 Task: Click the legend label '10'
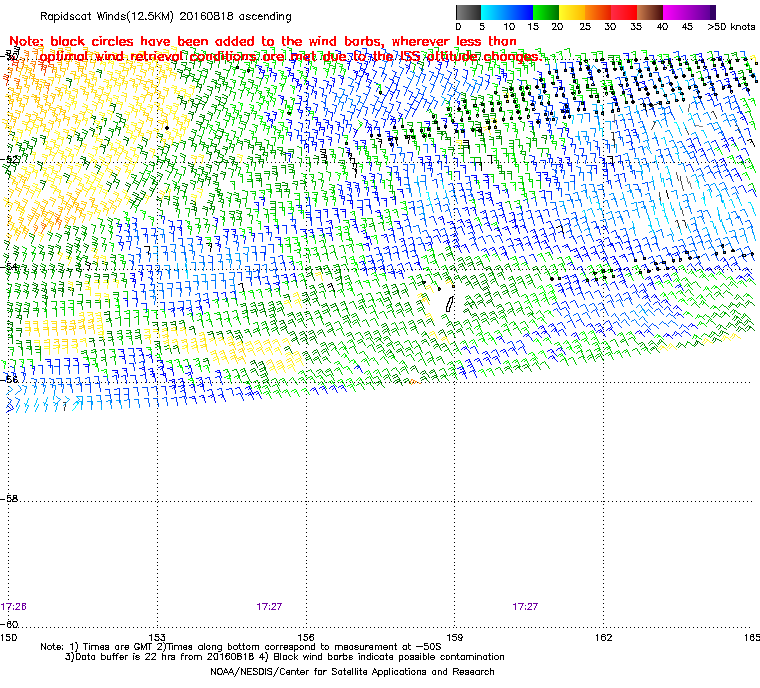tap(509, 27)
